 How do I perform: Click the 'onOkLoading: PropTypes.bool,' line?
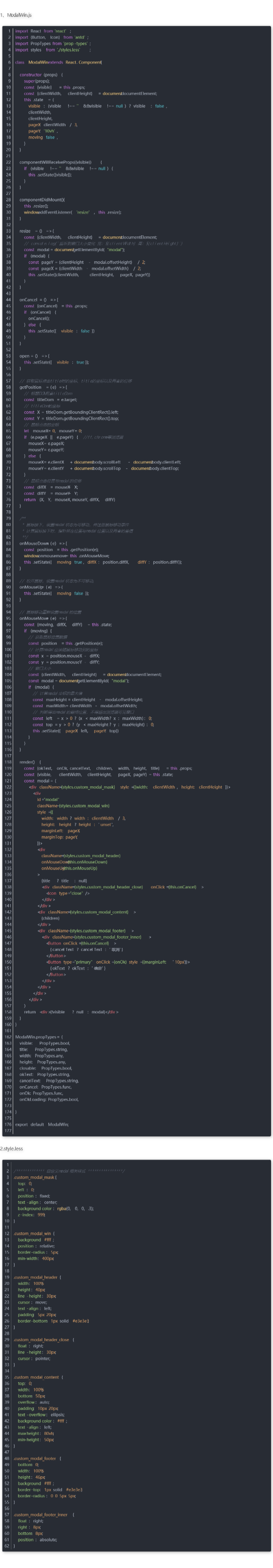(x=49, y=1099)
